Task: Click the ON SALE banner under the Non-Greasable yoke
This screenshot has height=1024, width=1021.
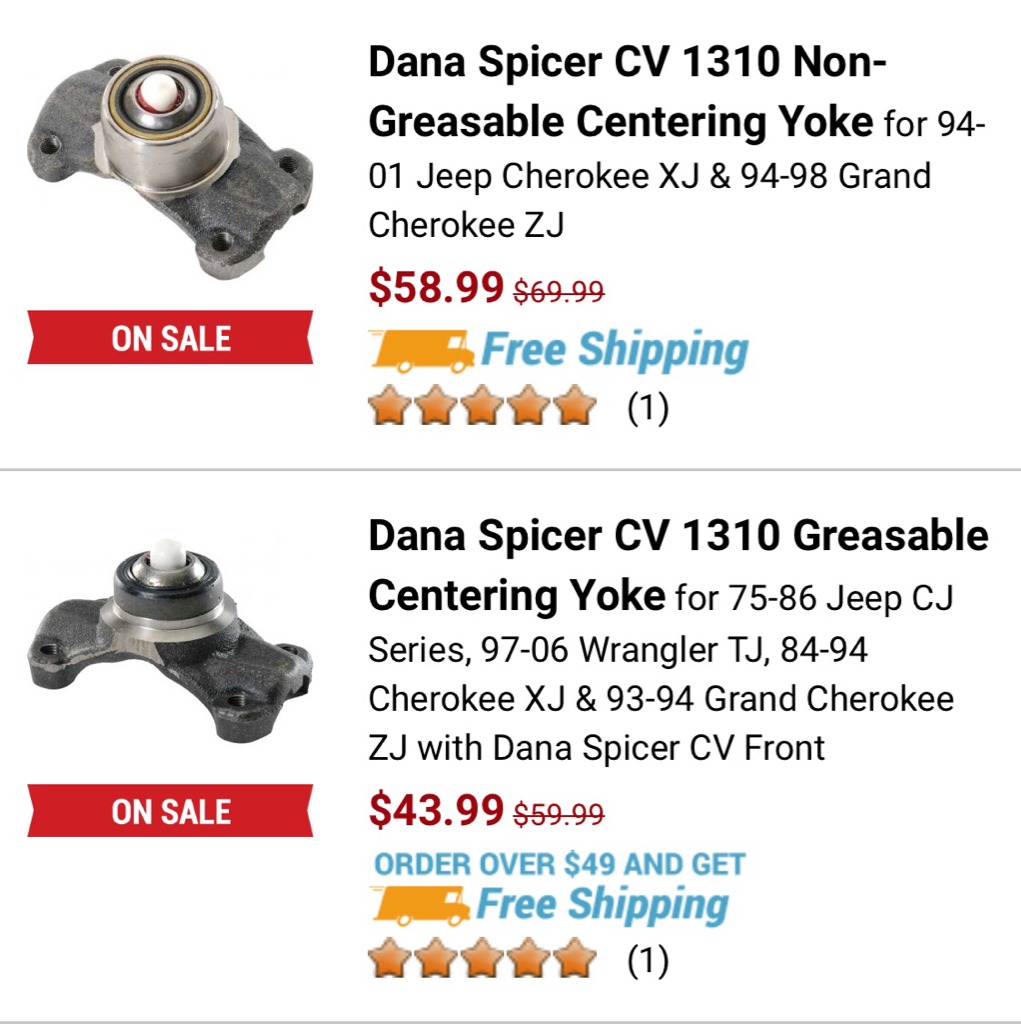Action: tap(170, 338)
